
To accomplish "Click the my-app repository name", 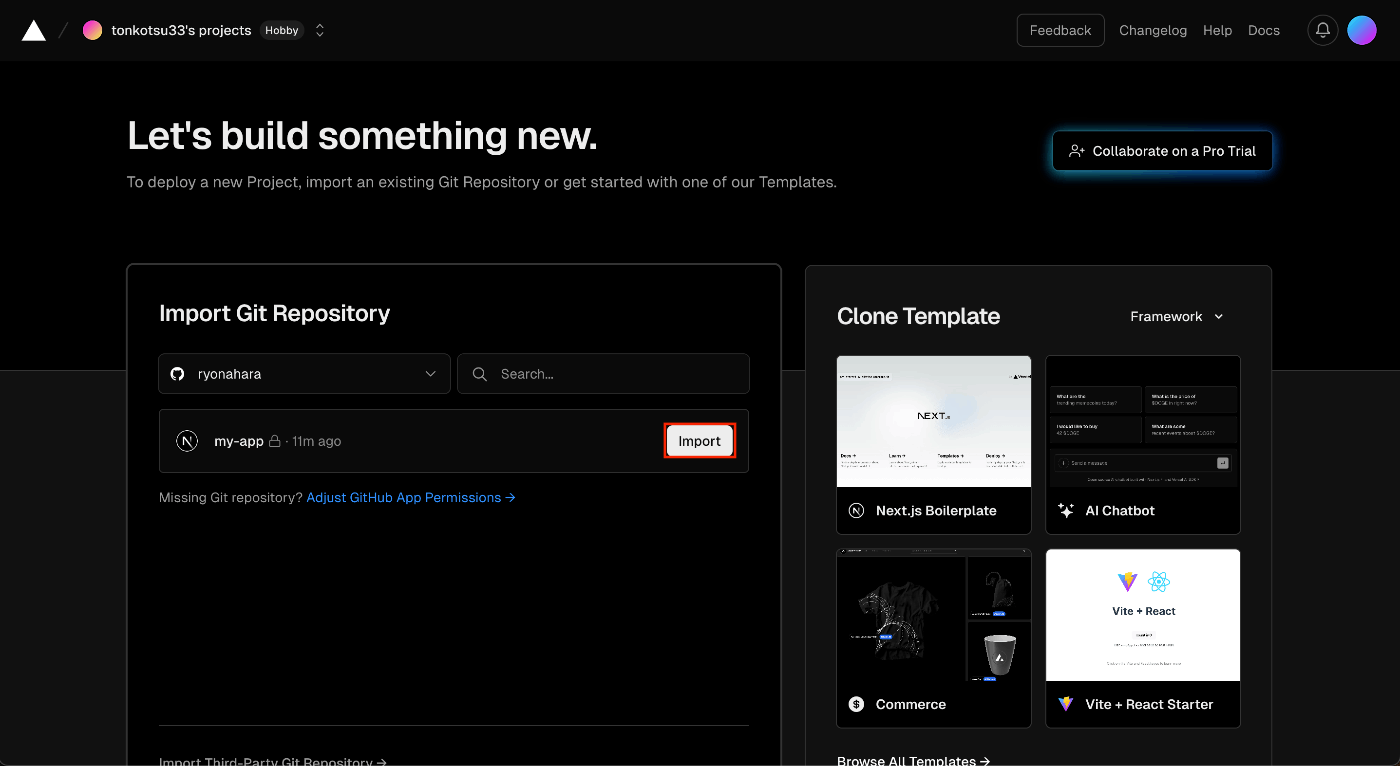I will 239,441.
